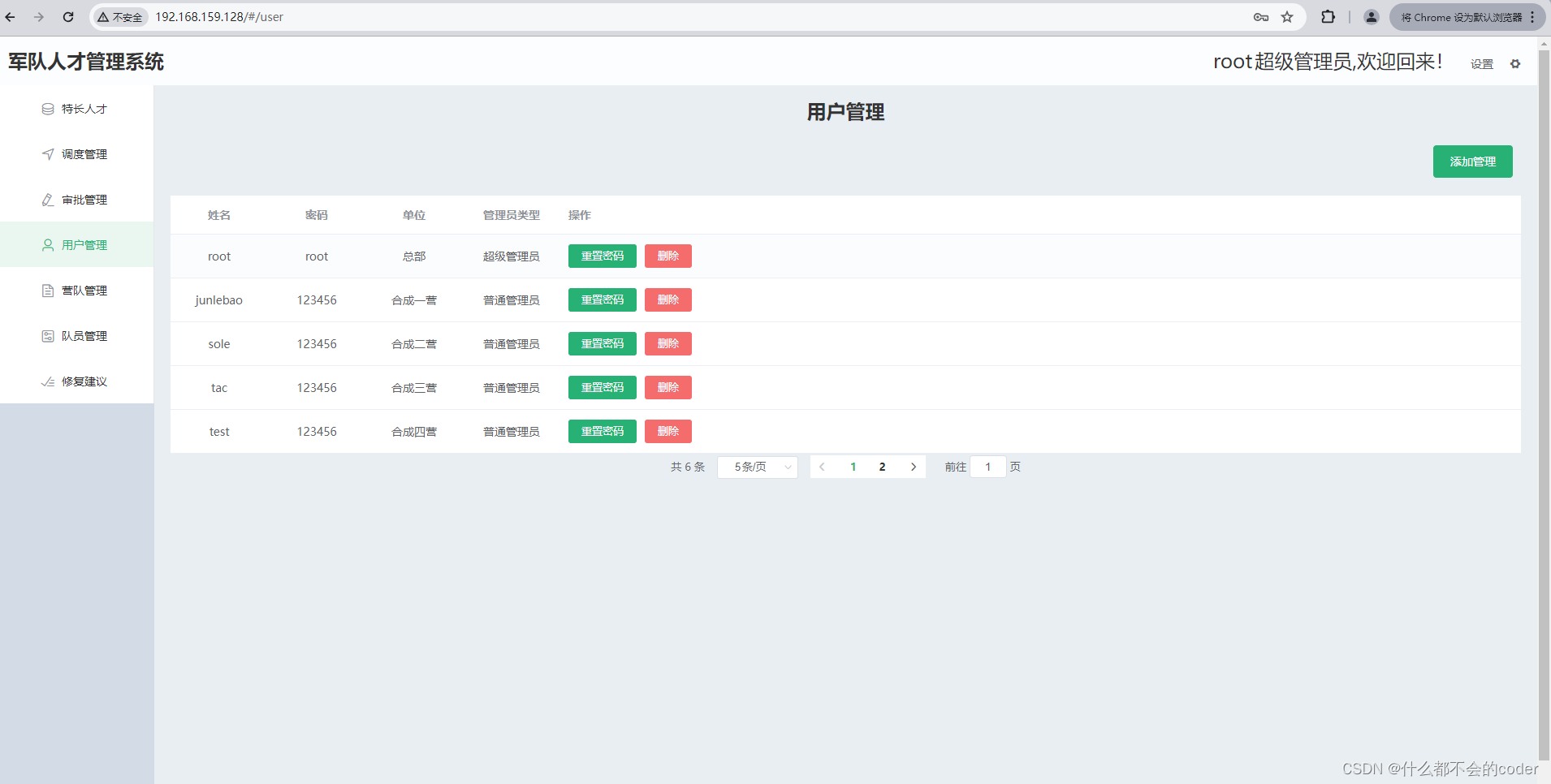Reset password for root user

coord(603,256)
